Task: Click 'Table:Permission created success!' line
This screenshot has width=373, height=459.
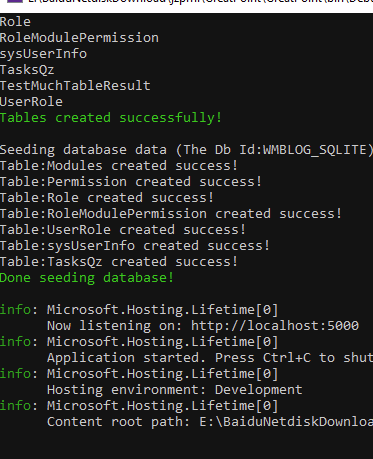Action: point(131,182)
